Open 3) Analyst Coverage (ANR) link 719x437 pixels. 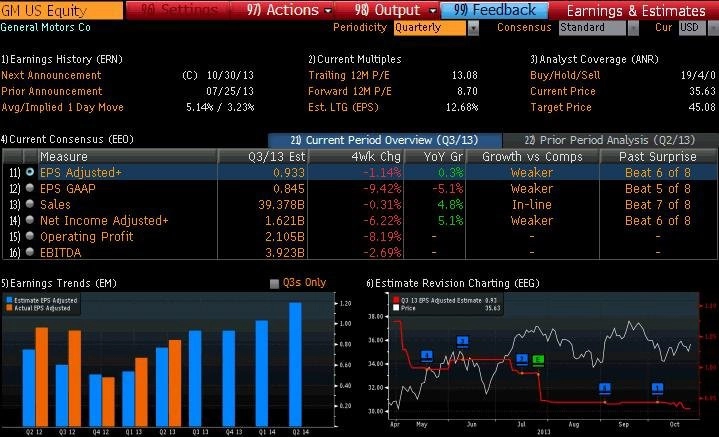[x=594, y=59]
